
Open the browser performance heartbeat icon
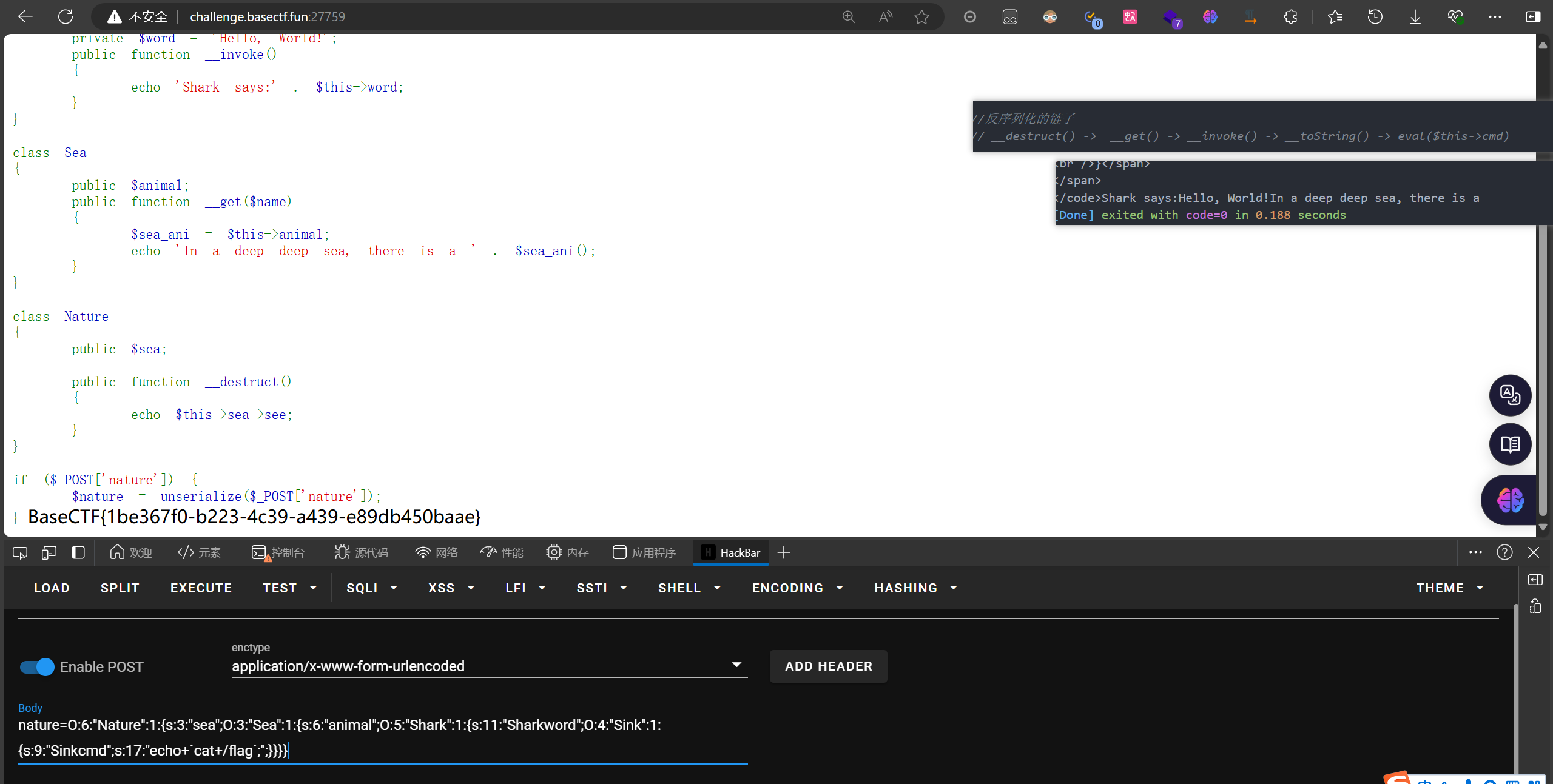(x=1455, y=16)
